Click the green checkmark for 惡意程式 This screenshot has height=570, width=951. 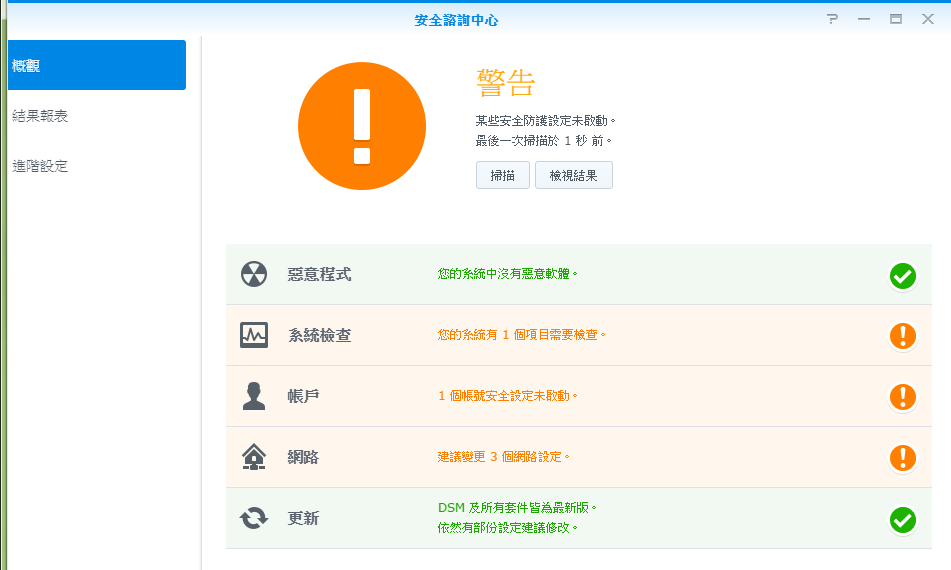pyautogui.click(x=902, y=276)
